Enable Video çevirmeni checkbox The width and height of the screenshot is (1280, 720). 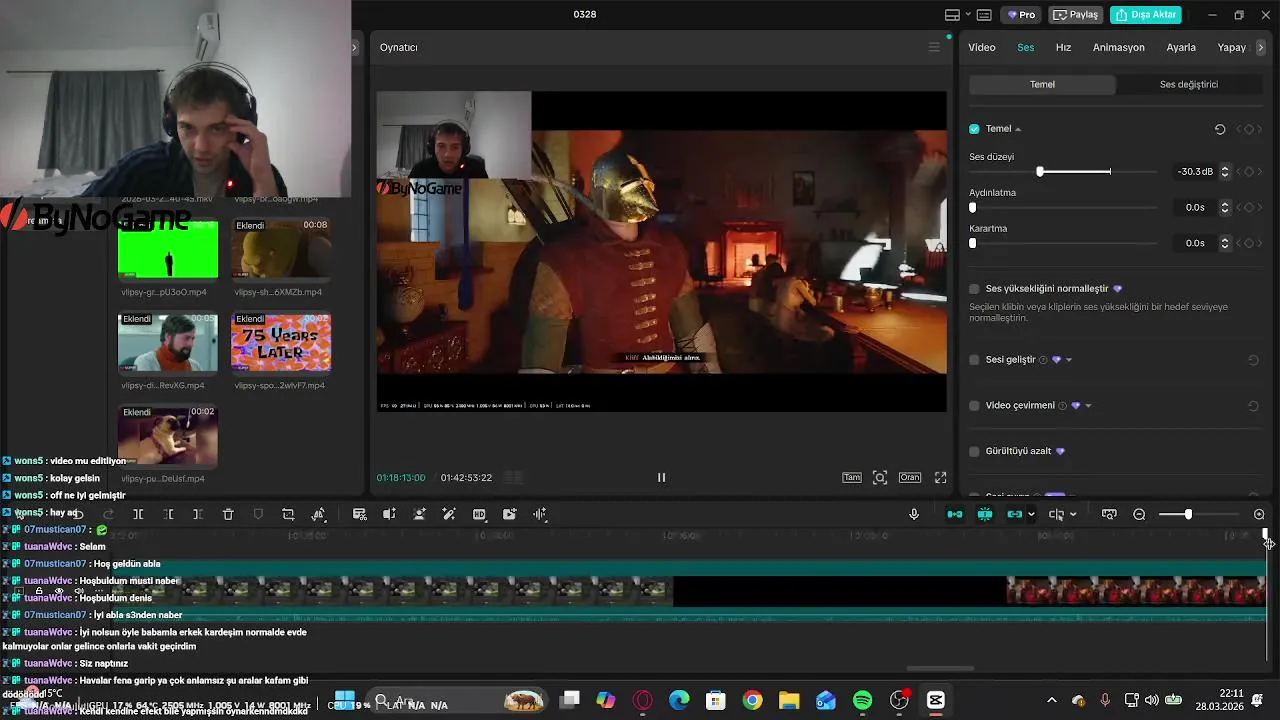coord(974,406)
